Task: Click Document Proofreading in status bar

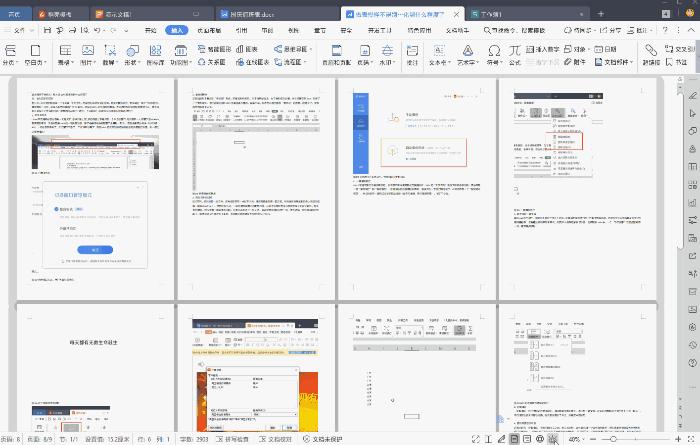Action: pos(275,439)
